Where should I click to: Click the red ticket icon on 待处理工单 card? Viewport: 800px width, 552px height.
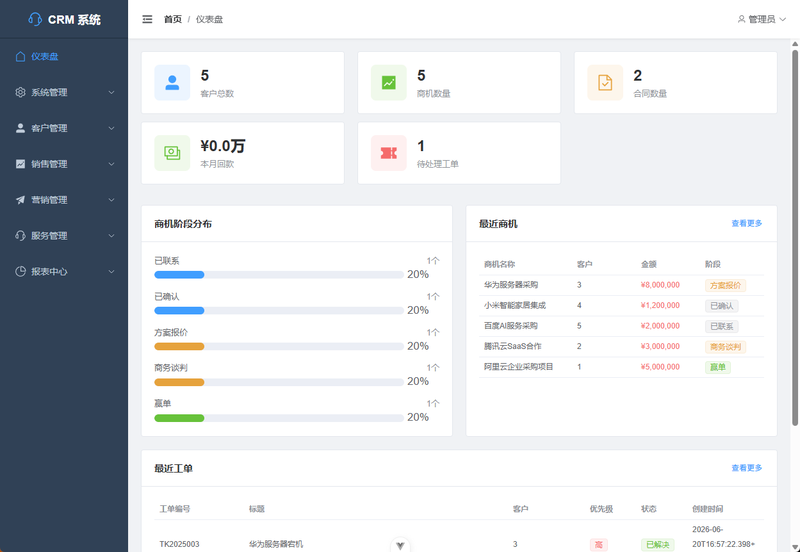(x=389, y=153)
